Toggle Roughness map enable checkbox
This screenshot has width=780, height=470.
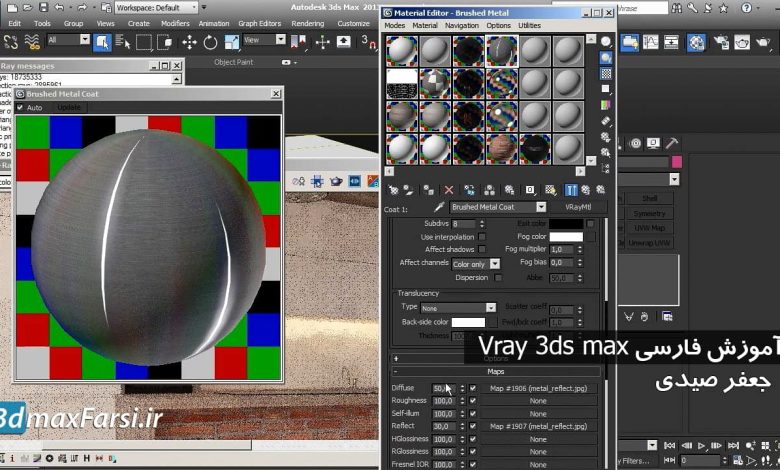coord(473,400)
